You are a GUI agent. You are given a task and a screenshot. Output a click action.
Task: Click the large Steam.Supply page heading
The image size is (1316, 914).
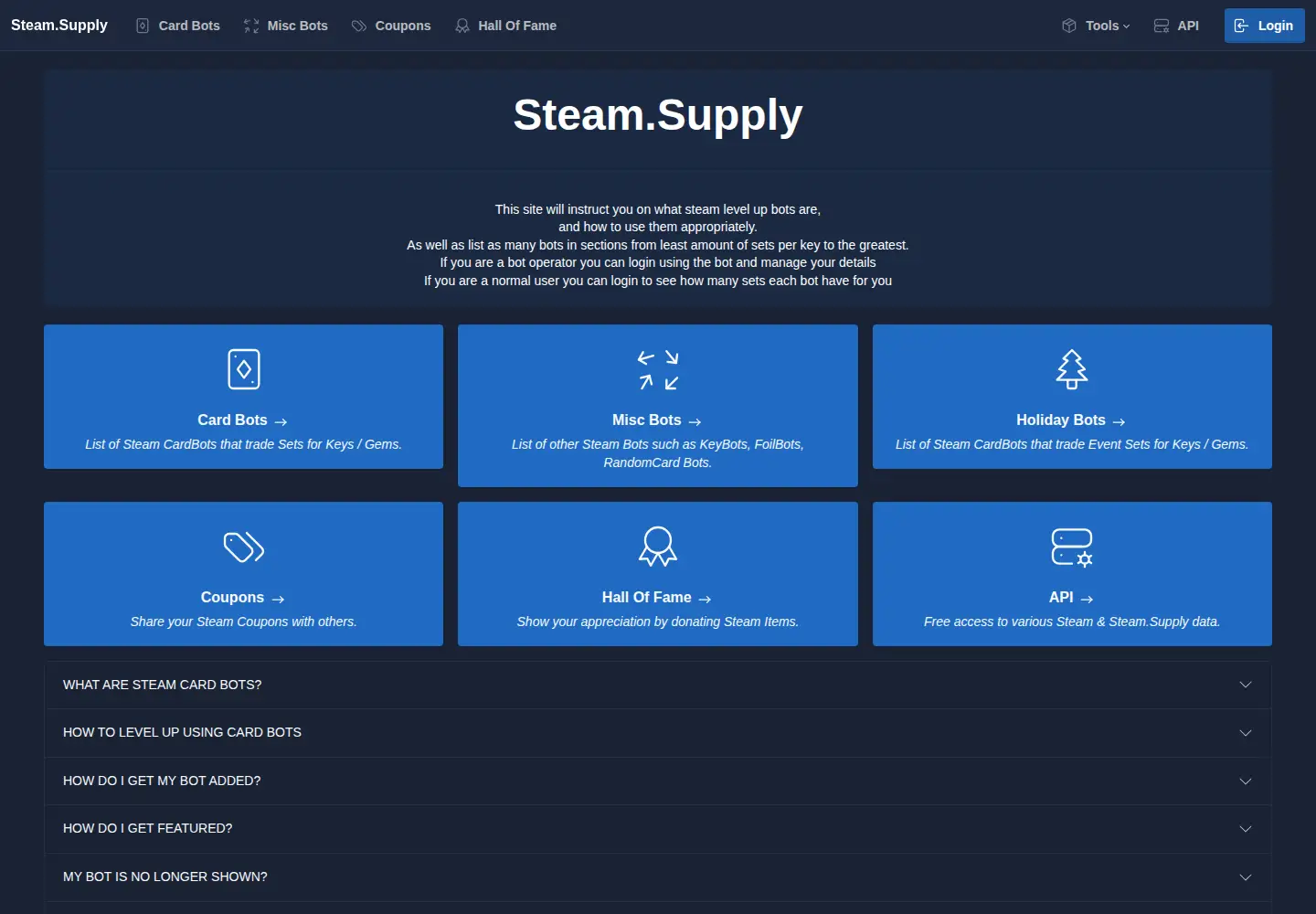[x=658, y=115]
